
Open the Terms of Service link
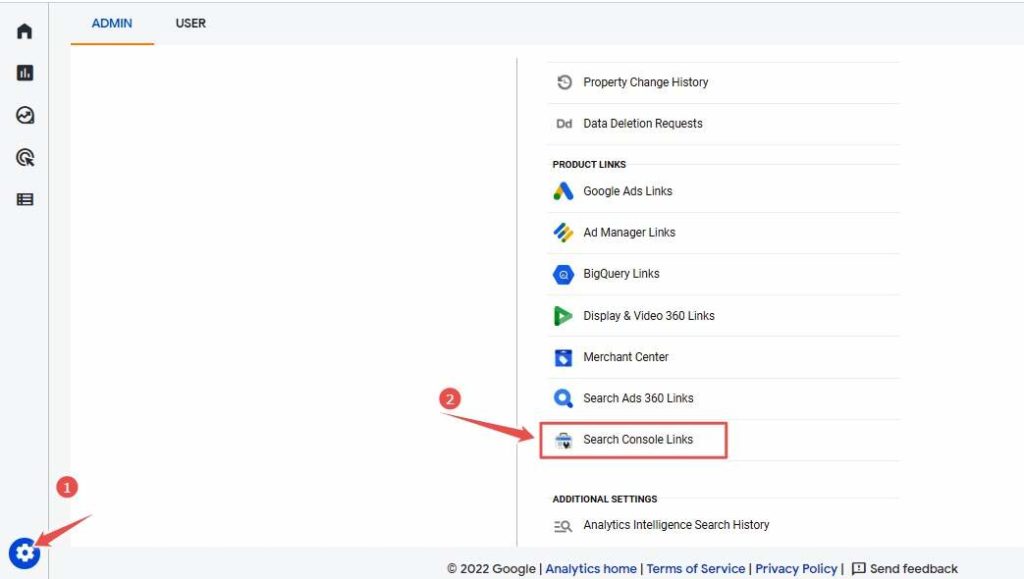696,569
